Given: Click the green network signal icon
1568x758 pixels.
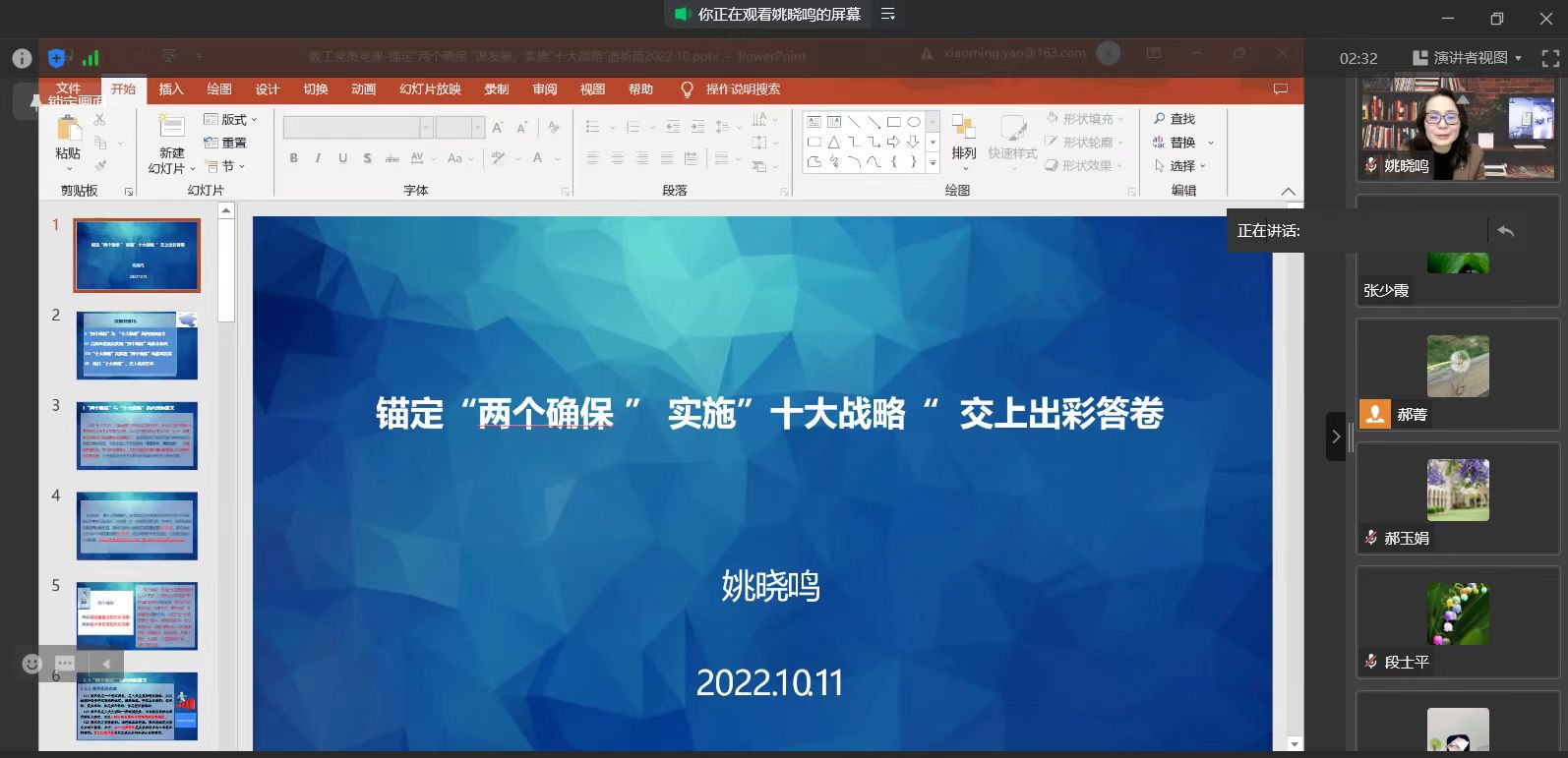Looking at the screenshot, I should tap(90, 58).
